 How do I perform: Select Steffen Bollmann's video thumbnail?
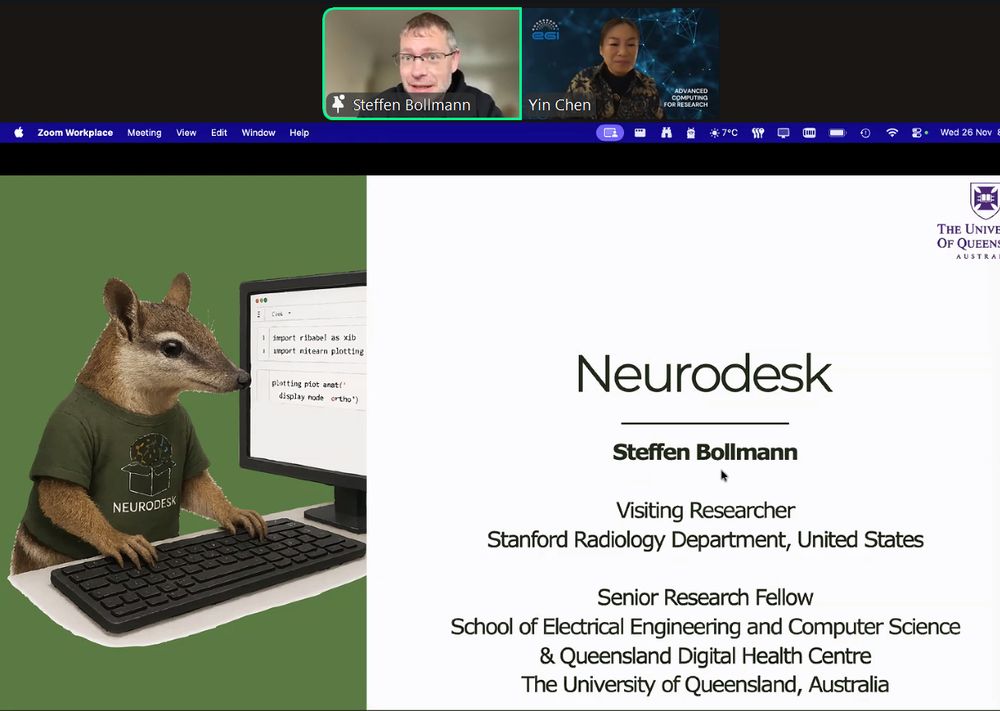pos(422,64)
